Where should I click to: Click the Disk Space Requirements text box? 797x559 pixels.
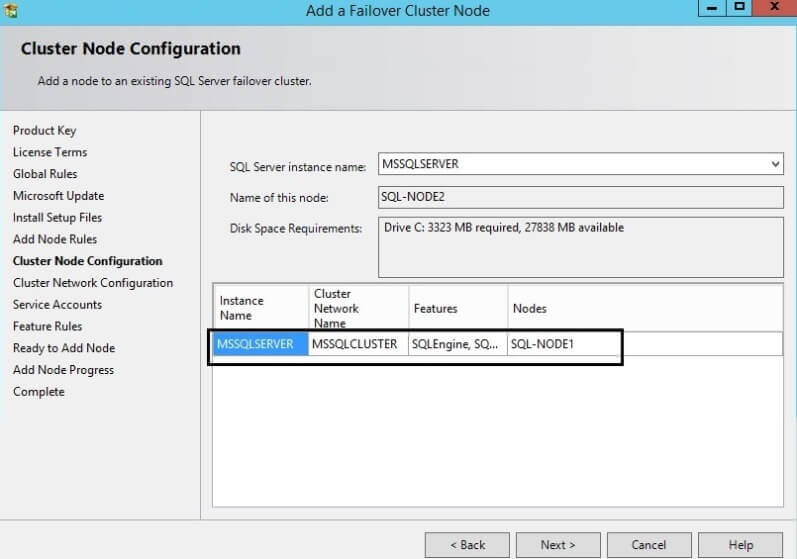click(x=580, y=247)
